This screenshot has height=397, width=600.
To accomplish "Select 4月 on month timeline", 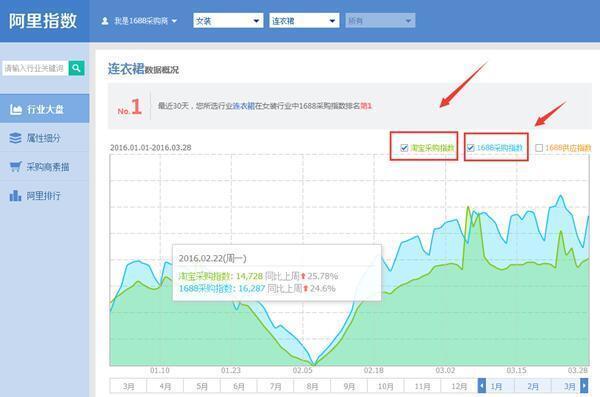I will pos(165,386).
